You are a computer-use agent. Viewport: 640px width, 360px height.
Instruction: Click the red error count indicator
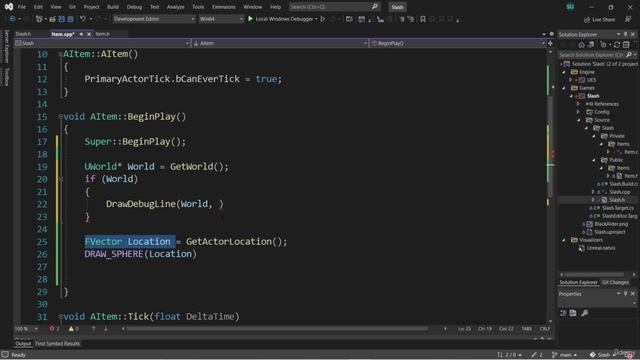[54, 329]
